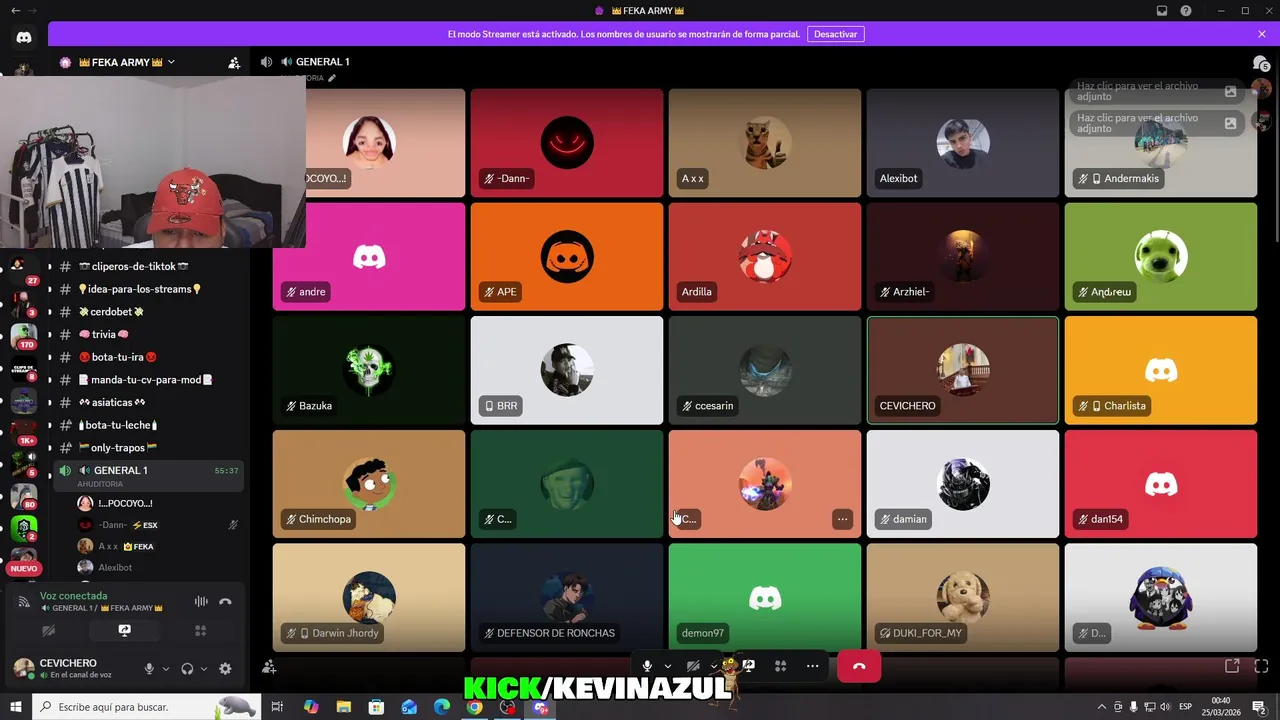
Task: Open Chrome from Windows taskbar
Action: tap(474, 707)
